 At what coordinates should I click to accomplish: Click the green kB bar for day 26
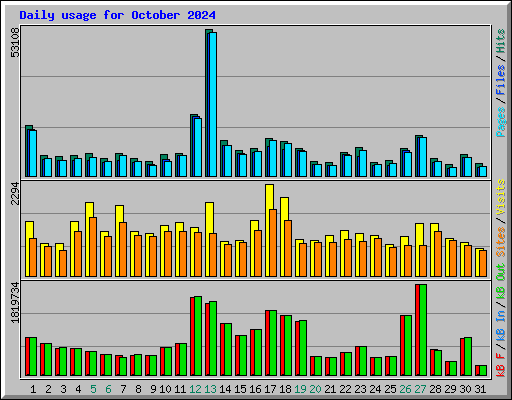click(x=408, y=346)
